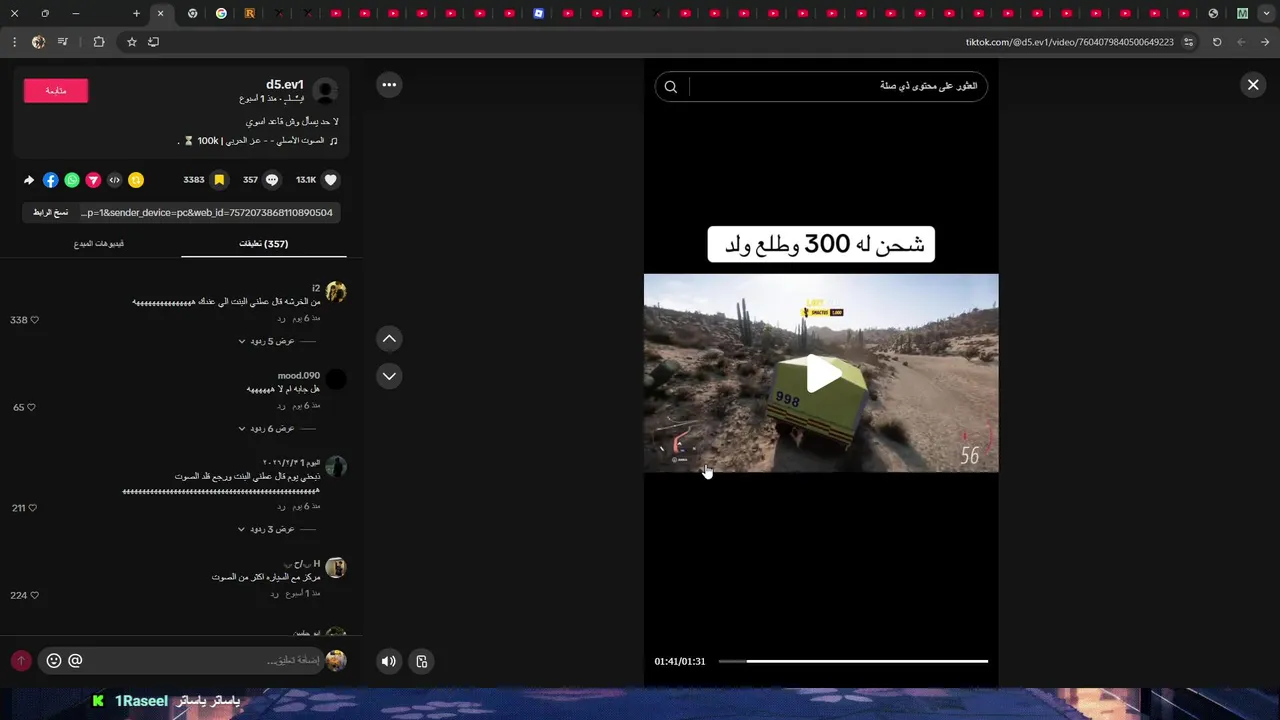1280x720 pixels.
Task: Close the video viewer with X
Action: pyautogui.click(x=1253, y=85)
